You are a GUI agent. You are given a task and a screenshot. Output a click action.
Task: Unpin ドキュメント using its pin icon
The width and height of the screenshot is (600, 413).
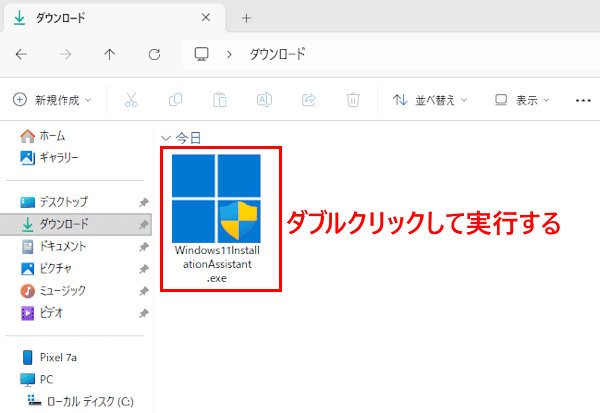point(144,246)
